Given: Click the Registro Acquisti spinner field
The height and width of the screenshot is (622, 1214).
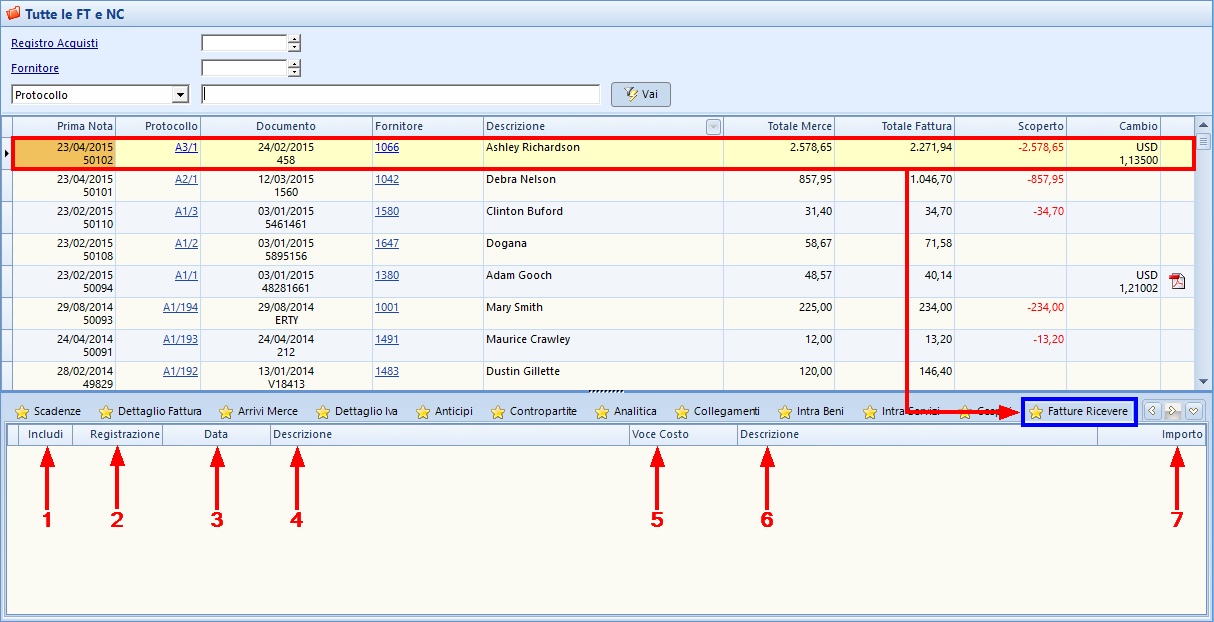Looking at the screenshot, I should click(x=244, y=43).
